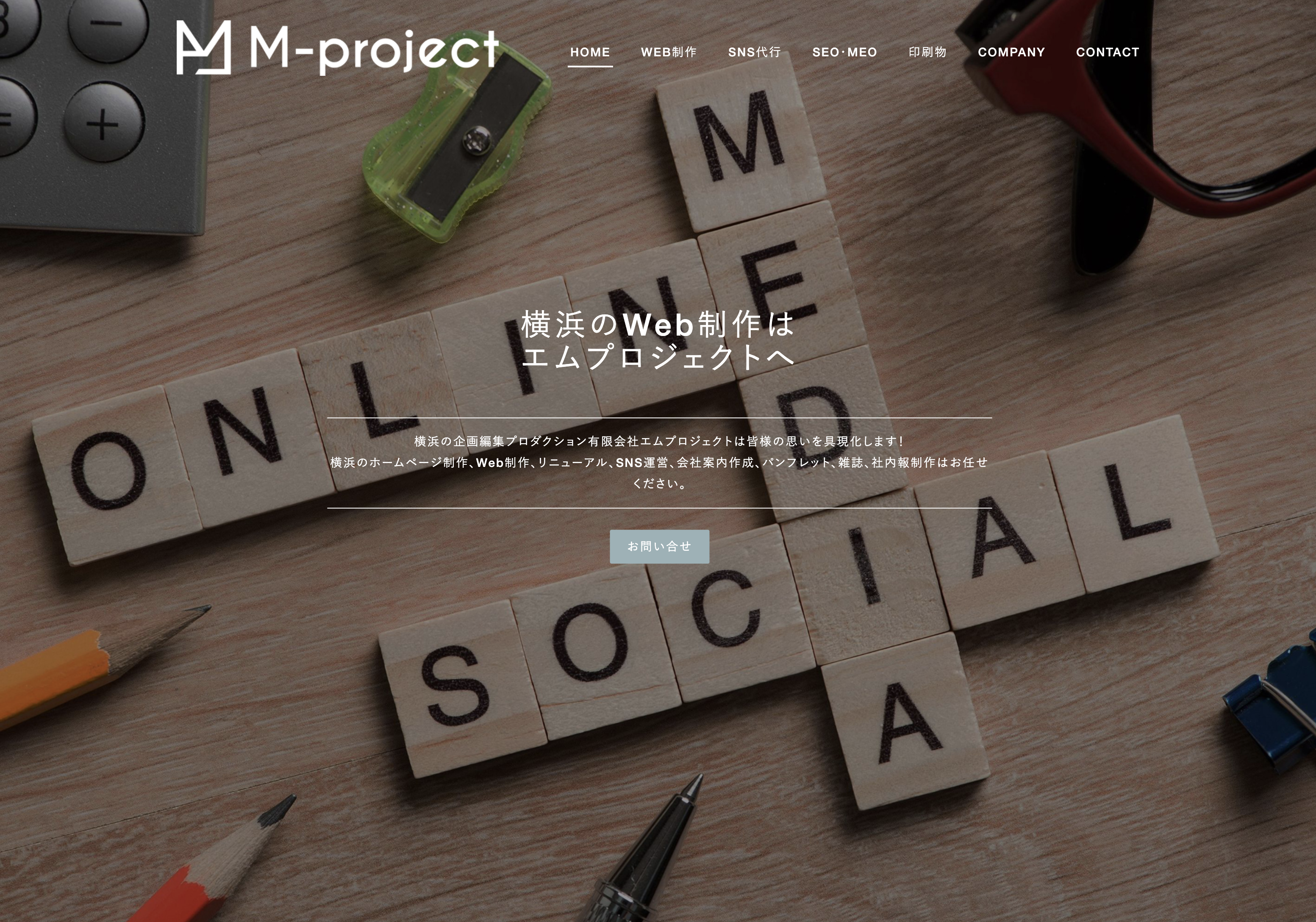Click CONTACT navigation icon
The width and height of the screenshot is (1316, 922).
click(x=1107, y=52)
